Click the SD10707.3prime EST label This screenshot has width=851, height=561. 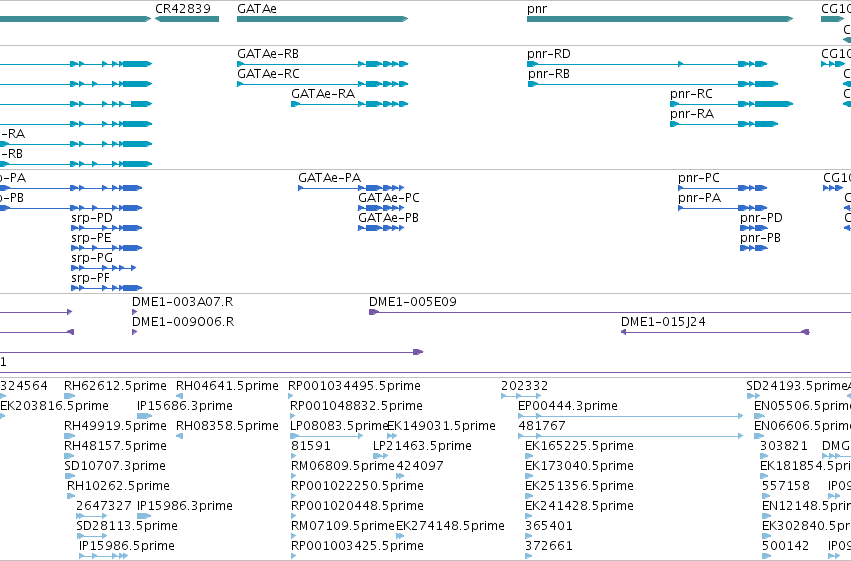[x=115, y=467]
